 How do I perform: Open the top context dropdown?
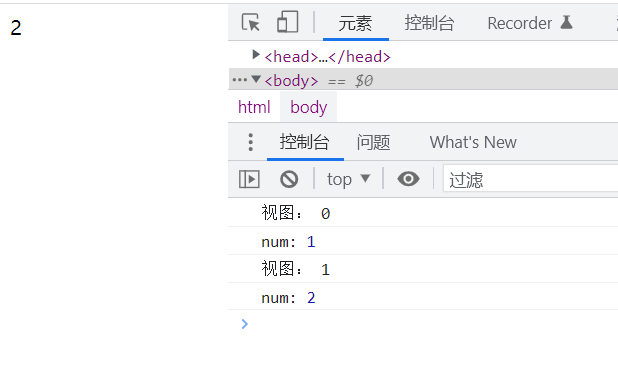pyautogui.click(x=348, y=179)
